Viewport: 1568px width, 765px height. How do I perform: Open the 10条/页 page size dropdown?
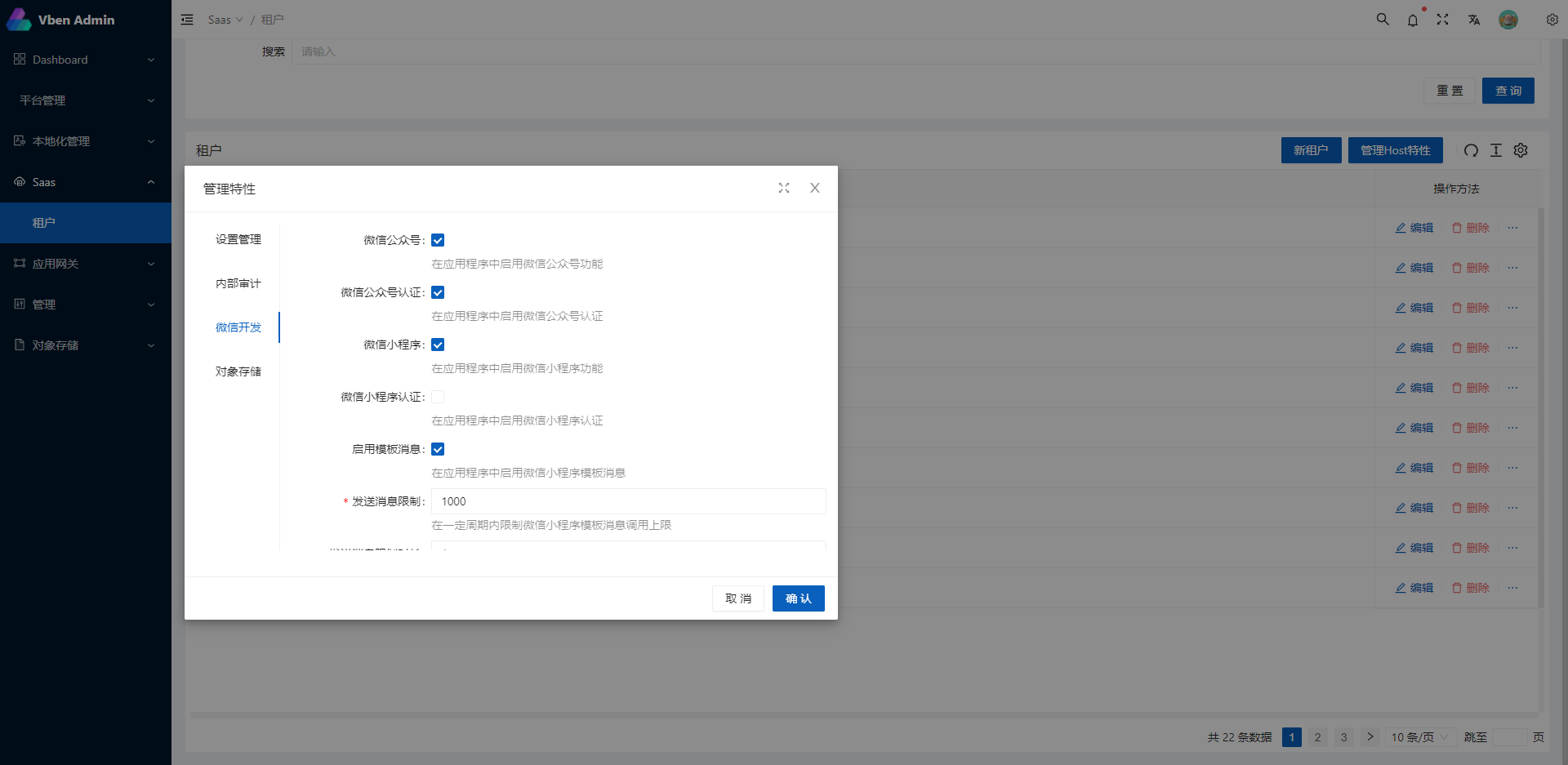tap(1419, 737)
